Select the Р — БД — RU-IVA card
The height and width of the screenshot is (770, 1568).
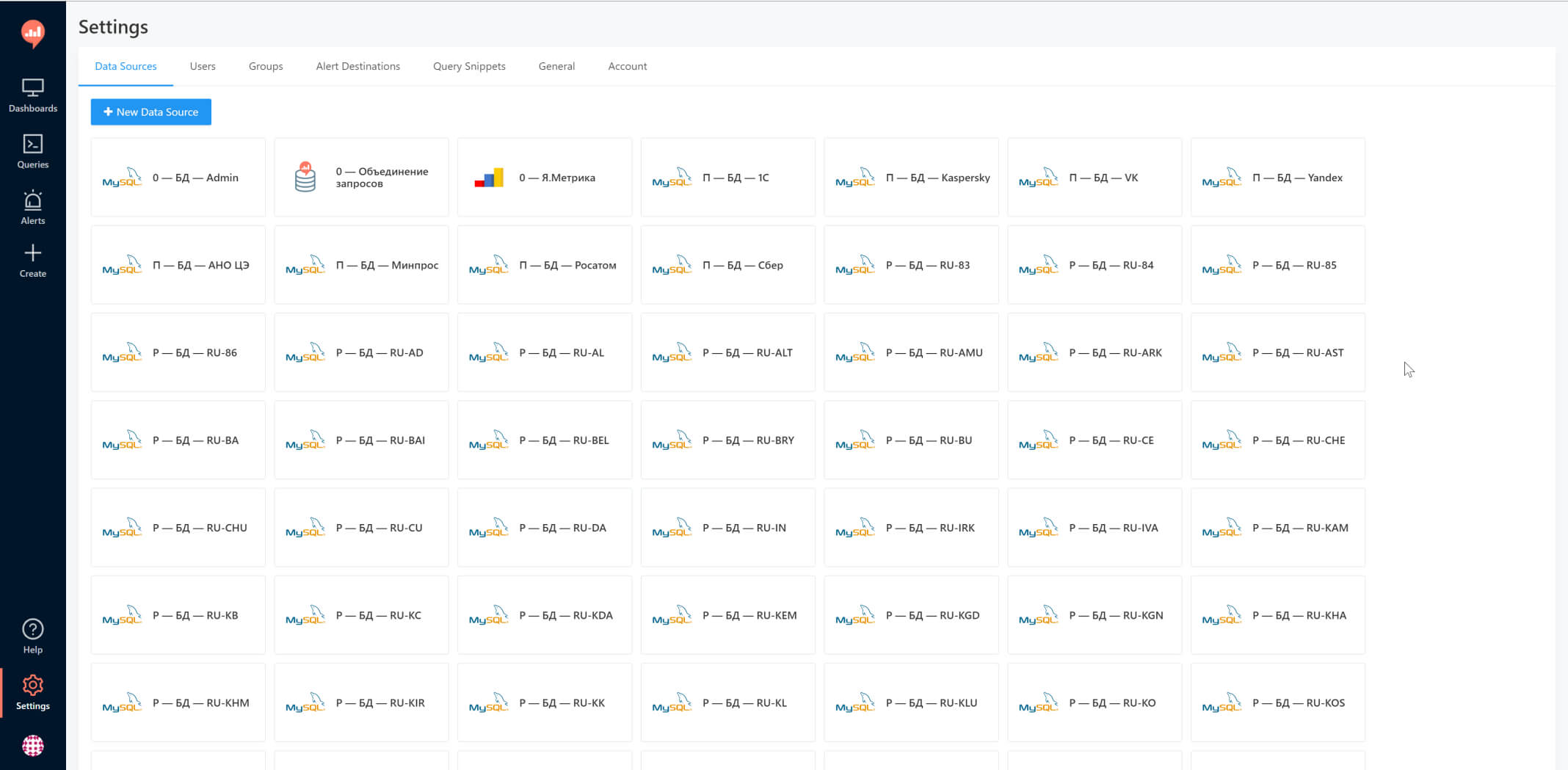(1095, 528)
